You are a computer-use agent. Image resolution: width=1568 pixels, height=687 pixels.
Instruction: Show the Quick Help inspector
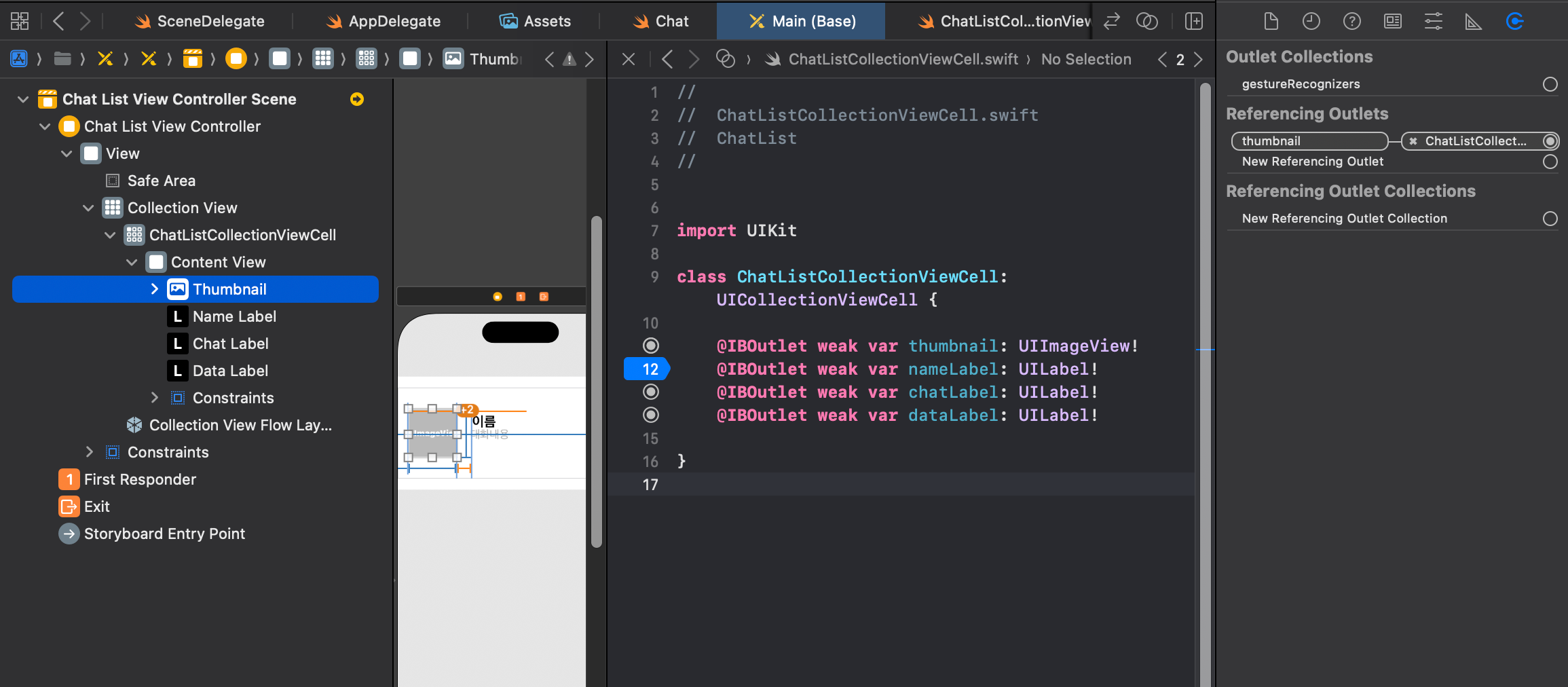1352,21
